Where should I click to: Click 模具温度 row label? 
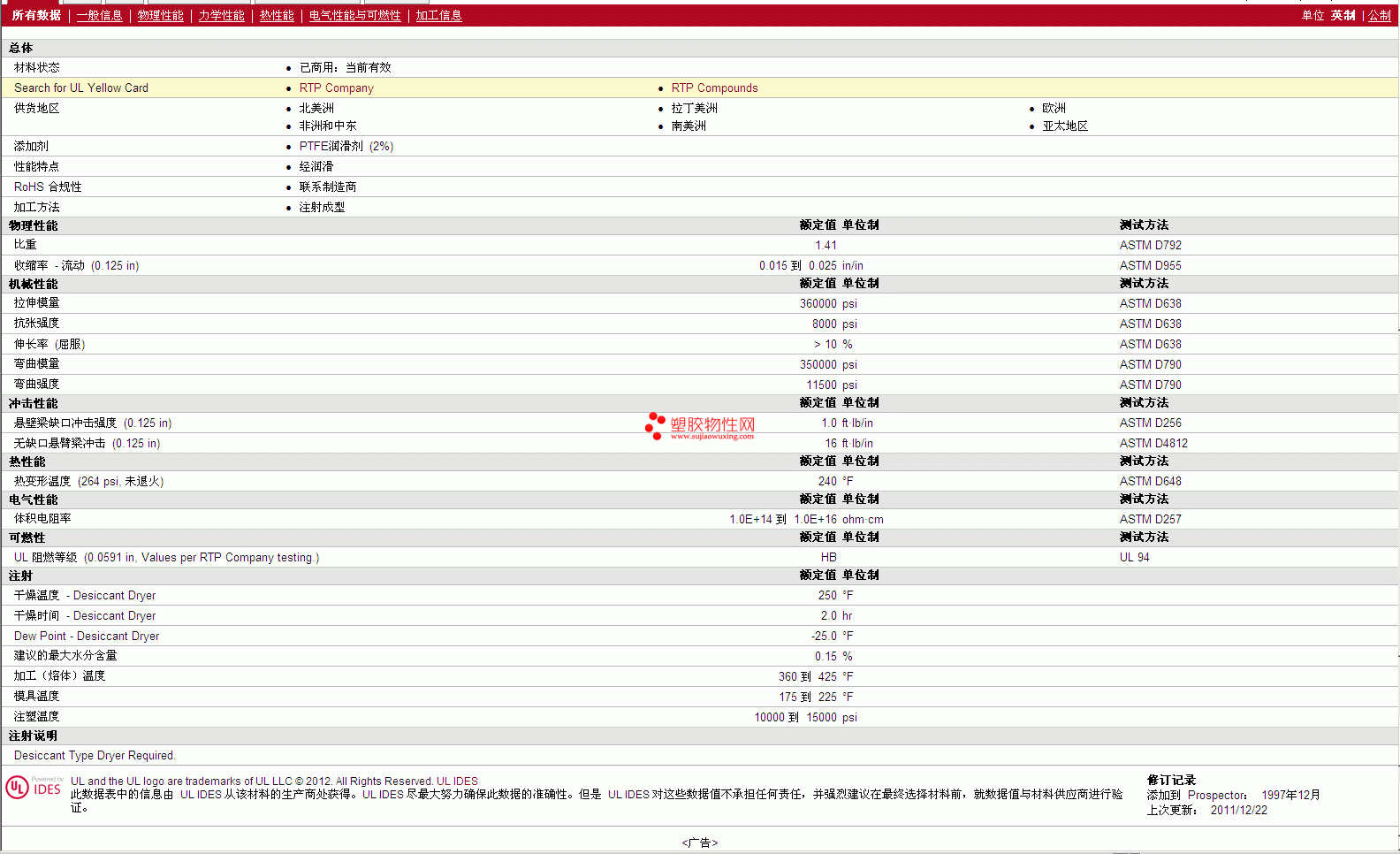[x=36, y=697]
